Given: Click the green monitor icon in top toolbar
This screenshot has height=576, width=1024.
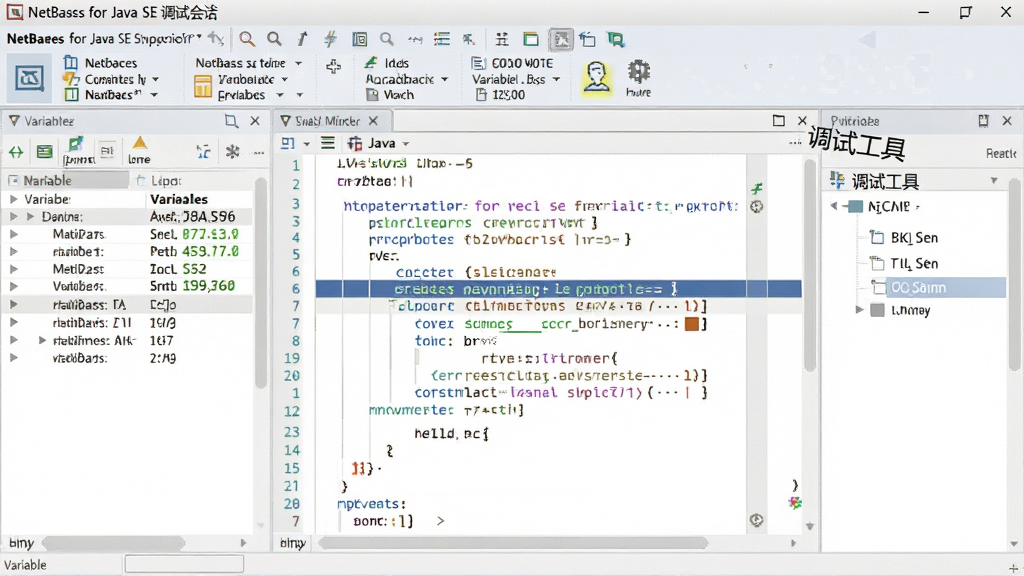Looking at the screenshot, I should click(x=615, y=39).
